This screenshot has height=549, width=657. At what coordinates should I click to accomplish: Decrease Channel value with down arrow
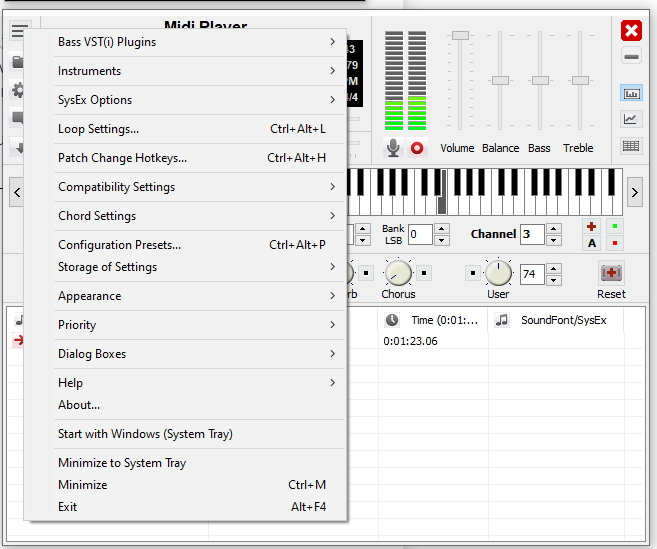554,240
